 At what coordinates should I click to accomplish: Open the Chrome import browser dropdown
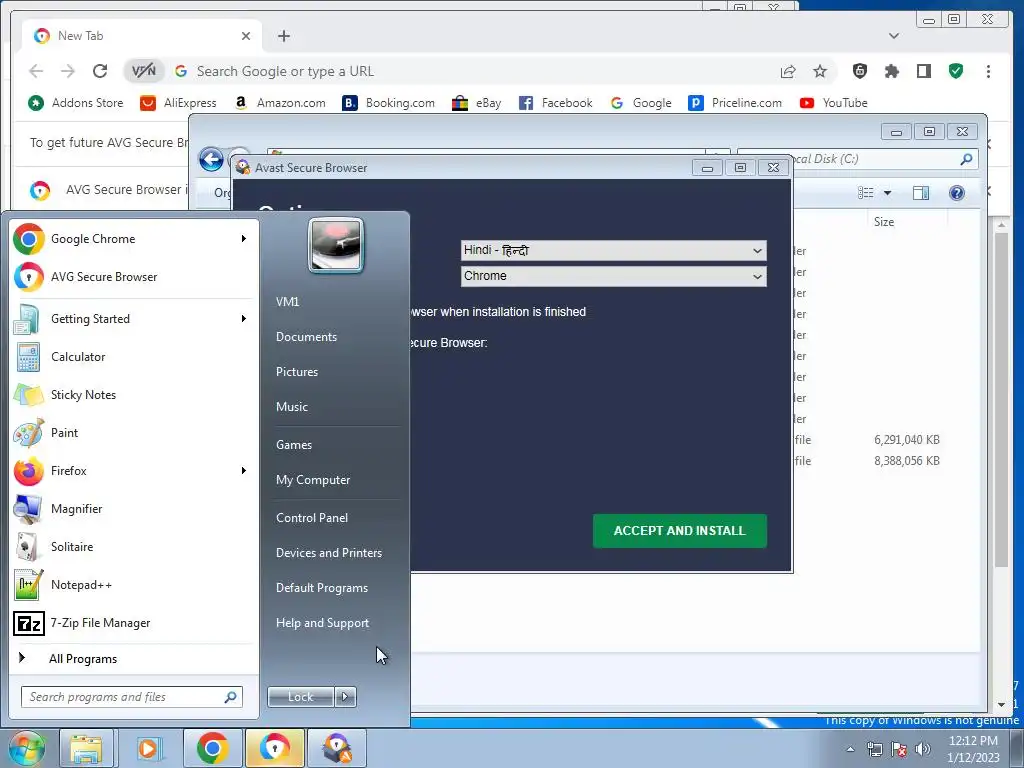tap(613, 276)
